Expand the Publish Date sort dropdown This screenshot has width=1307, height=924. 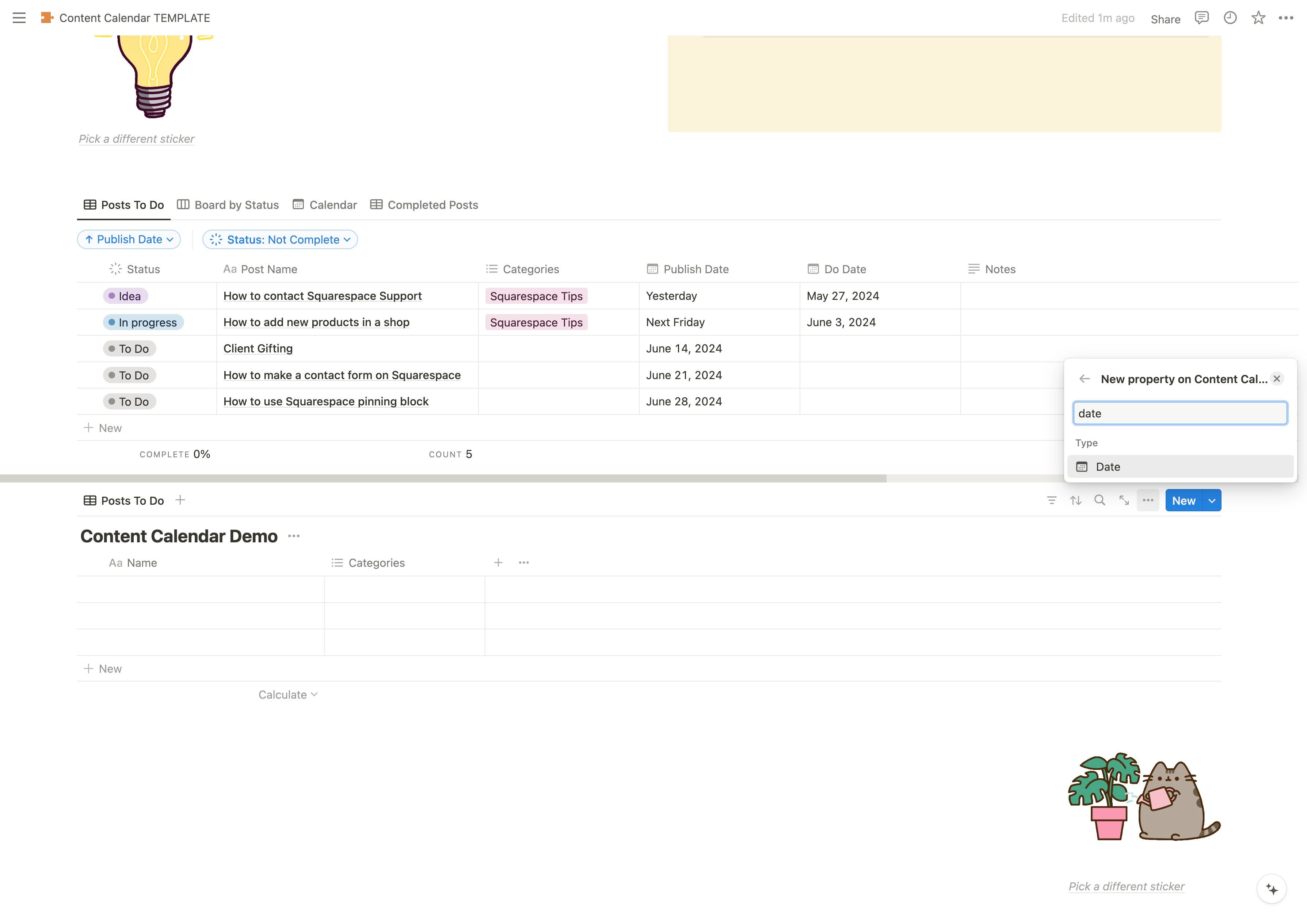tap(129, 240)
